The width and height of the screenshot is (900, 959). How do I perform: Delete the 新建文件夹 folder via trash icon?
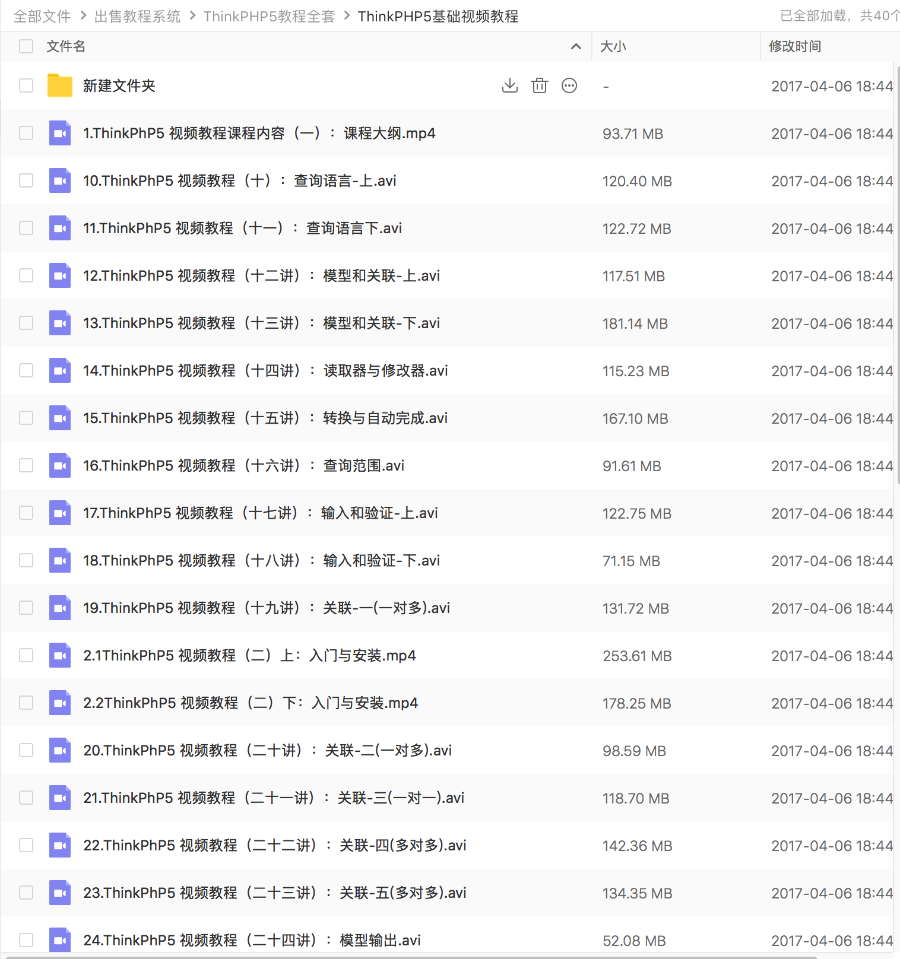[539, 86]
